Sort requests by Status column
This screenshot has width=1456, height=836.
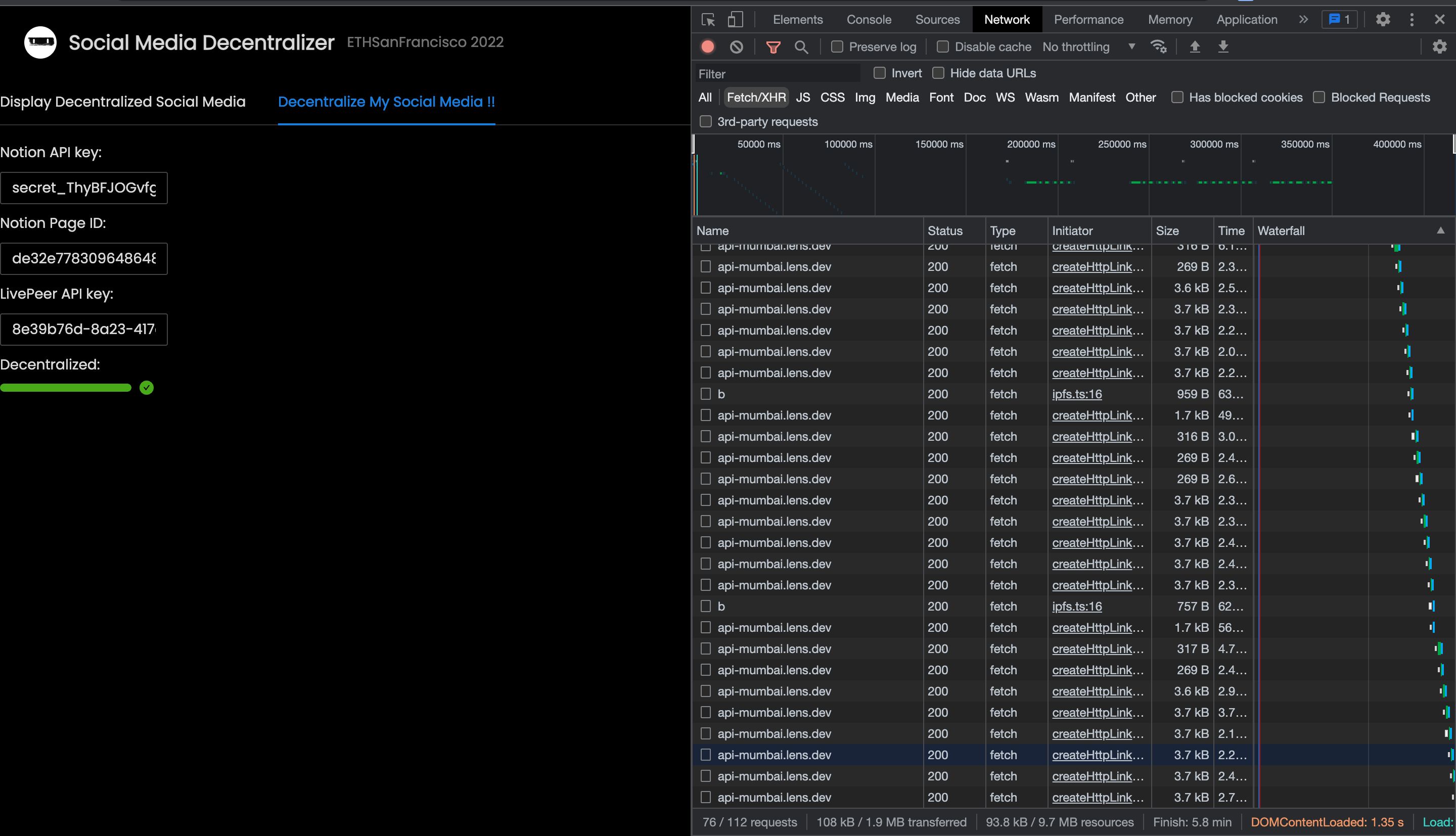pyautogui.click(x=954, y=231)
